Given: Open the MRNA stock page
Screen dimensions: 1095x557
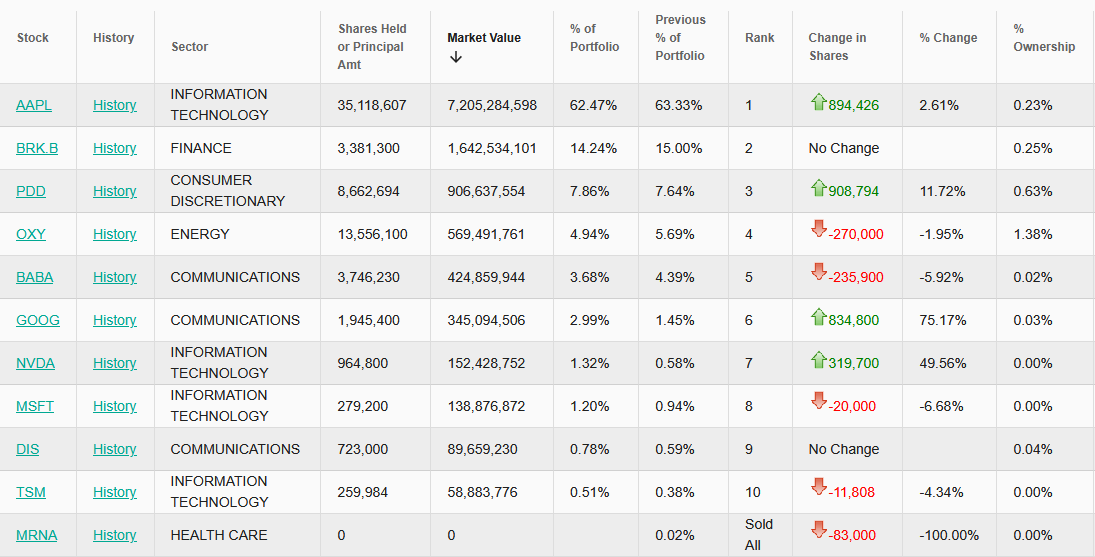Looking at the screenshot, I should pyautogui.click(x=36, y=535).
